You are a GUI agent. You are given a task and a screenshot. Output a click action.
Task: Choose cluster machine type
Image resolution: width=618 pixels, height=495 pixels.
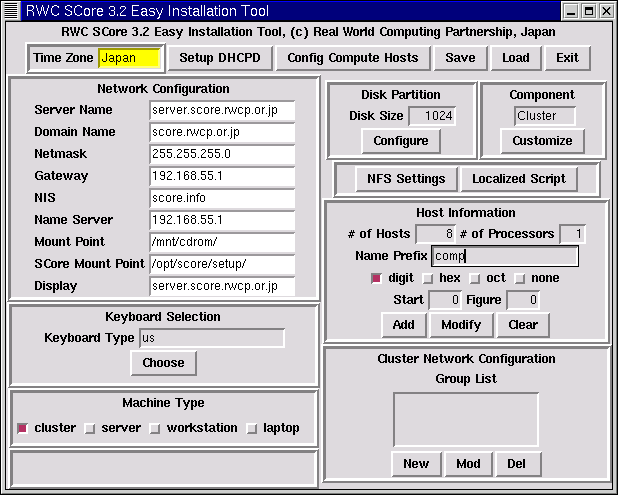point(22,428)
